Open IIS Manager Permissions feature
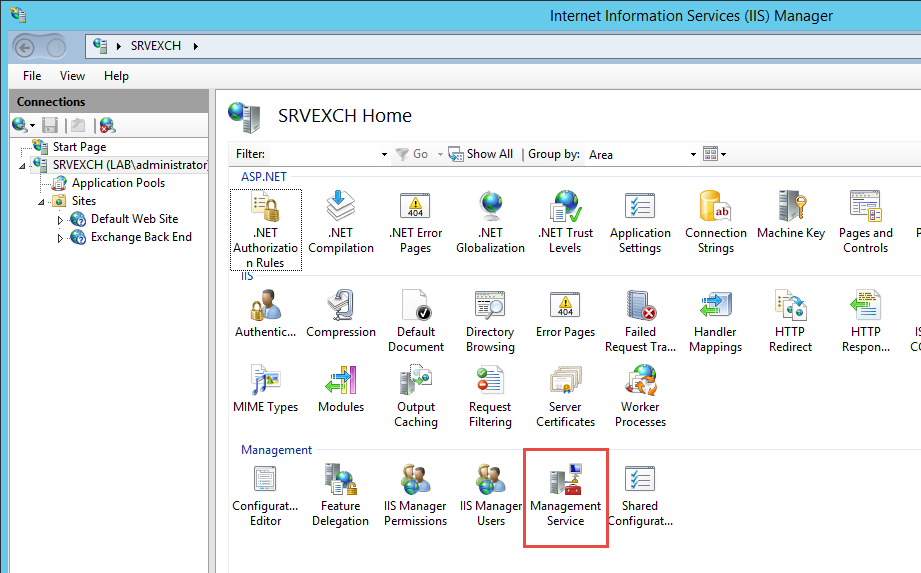The image size is (921, 573). point(415,496)
